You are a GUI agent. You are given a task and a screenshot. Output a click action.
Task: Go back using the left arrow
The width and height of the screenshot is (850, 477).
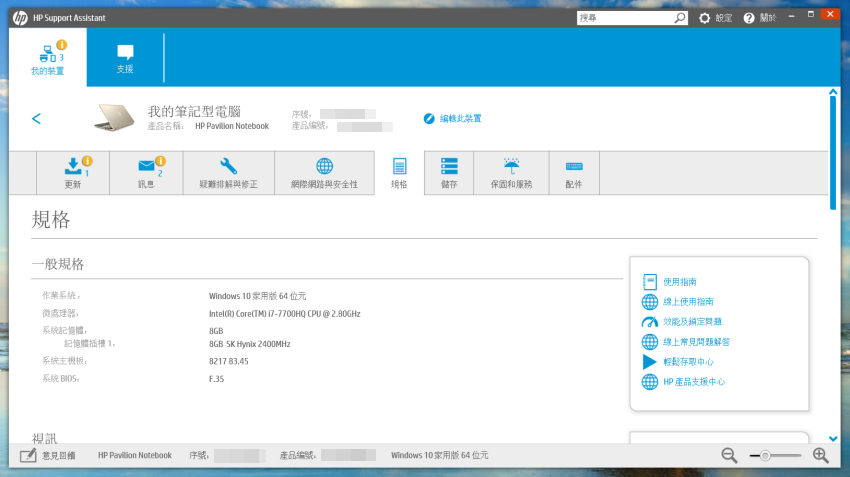point(36,119)
